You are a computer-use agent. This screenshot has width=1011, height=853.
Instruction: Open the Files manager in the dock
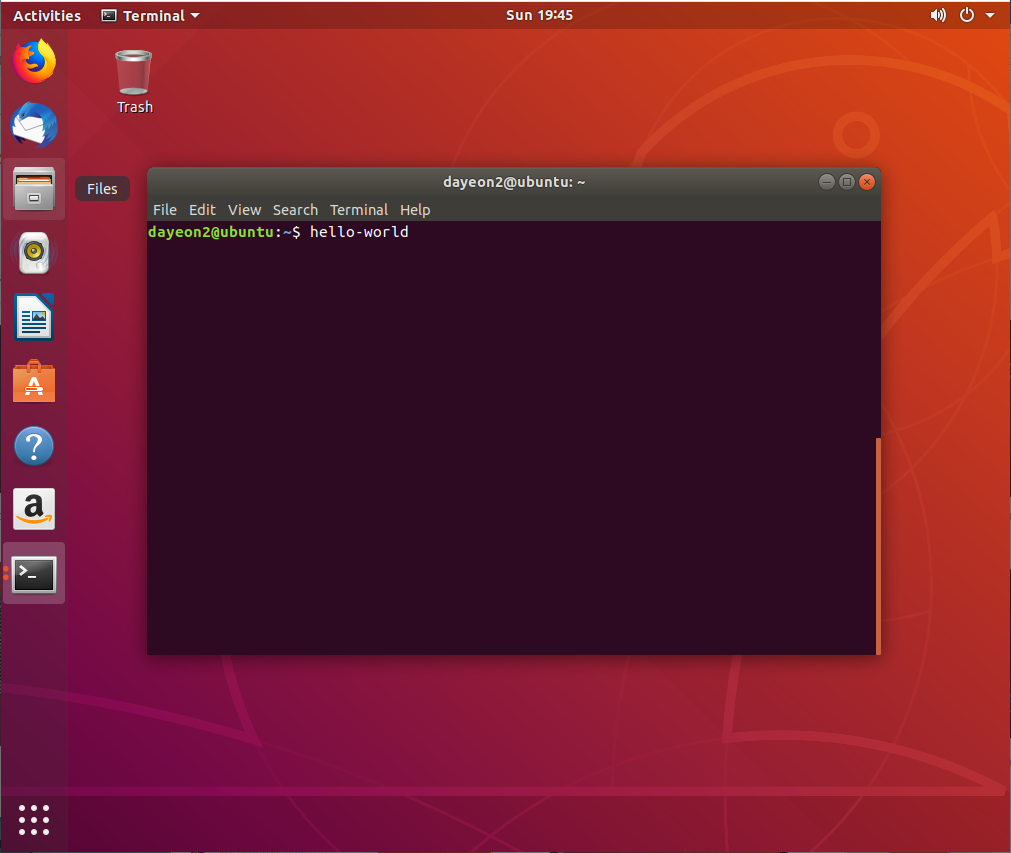click(x=34, y=189)
